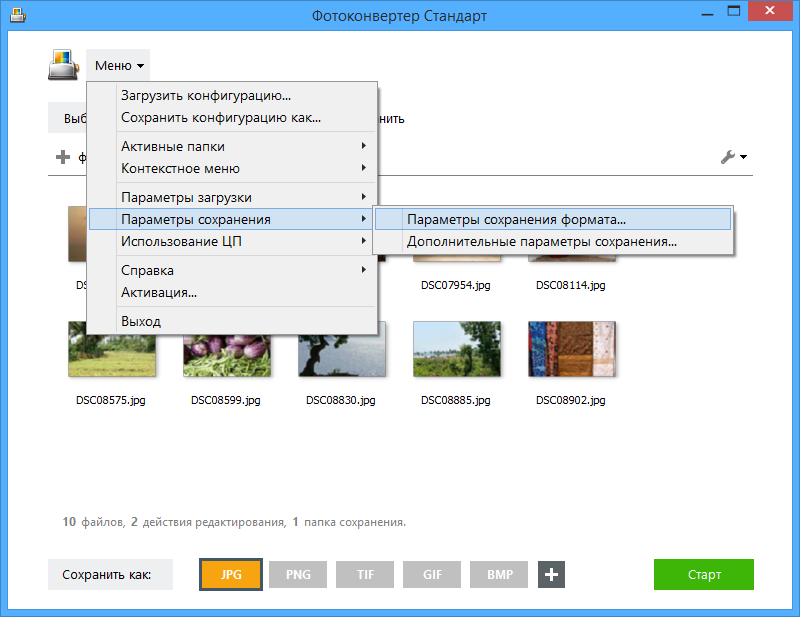This screenshot has width=800, height=617.
Task: Select the DSC08885.jpg landscape thumbnail
Action: point(457,349)
